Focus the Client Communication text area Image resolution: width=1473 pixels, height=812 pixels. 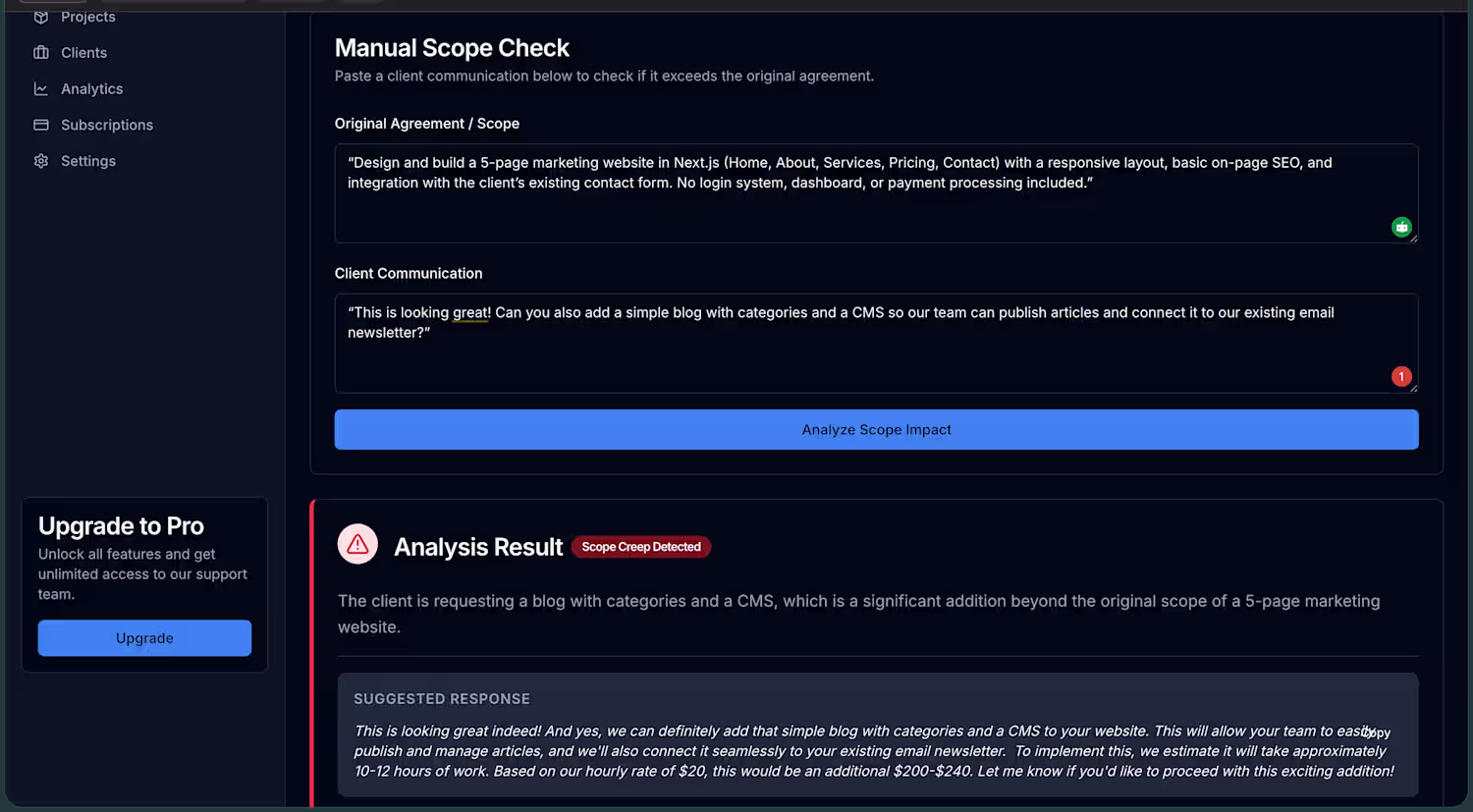[x=876, y=344]
